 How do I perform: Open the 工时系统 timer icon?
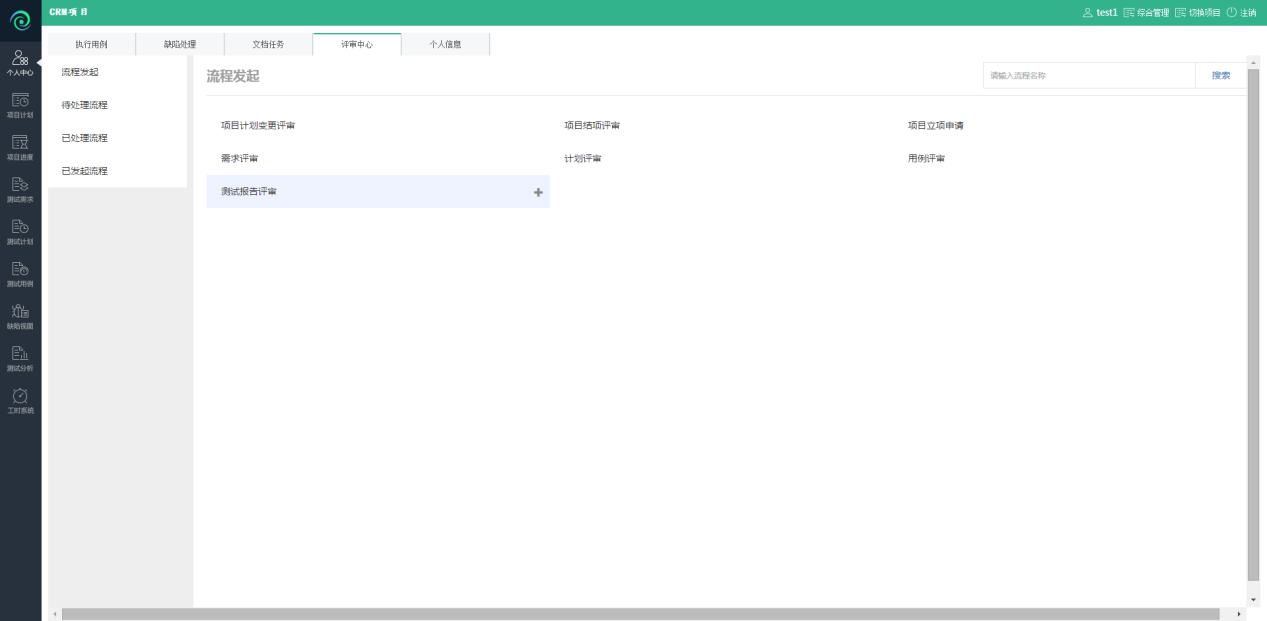(x=20, y=399)
